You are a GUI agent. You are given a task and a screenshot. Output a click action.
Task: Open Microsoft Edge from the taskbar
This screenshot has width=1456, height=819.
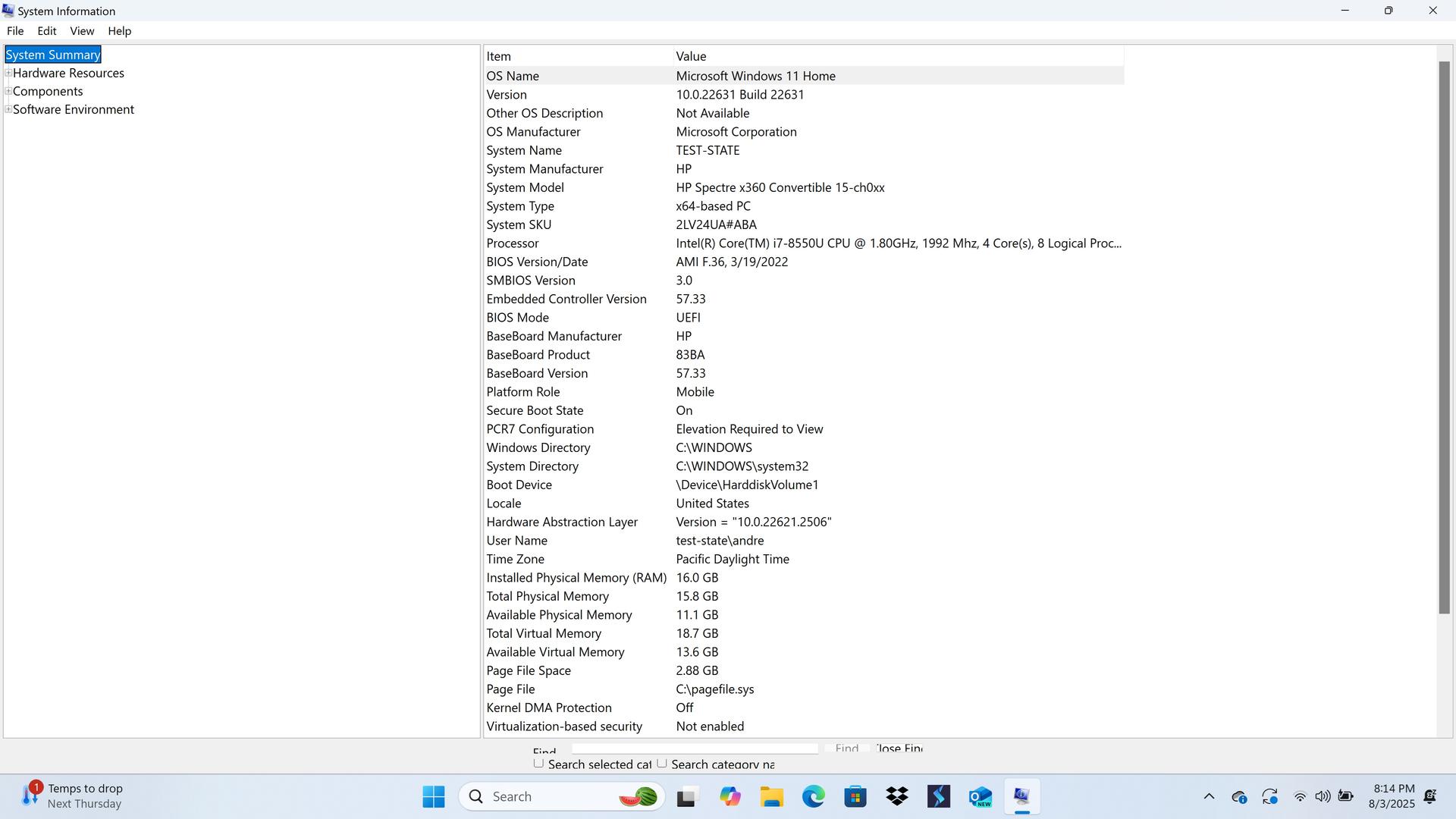tap(814, 796)
